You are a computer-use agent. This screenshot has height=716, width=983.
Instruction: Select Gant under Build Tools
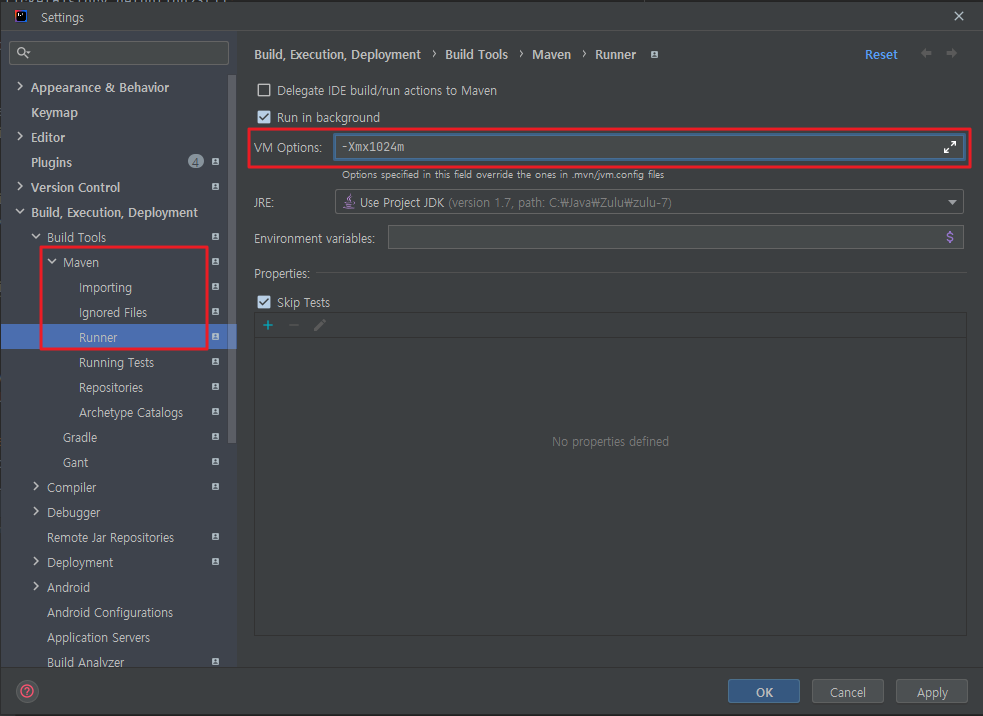click(75, 463)
